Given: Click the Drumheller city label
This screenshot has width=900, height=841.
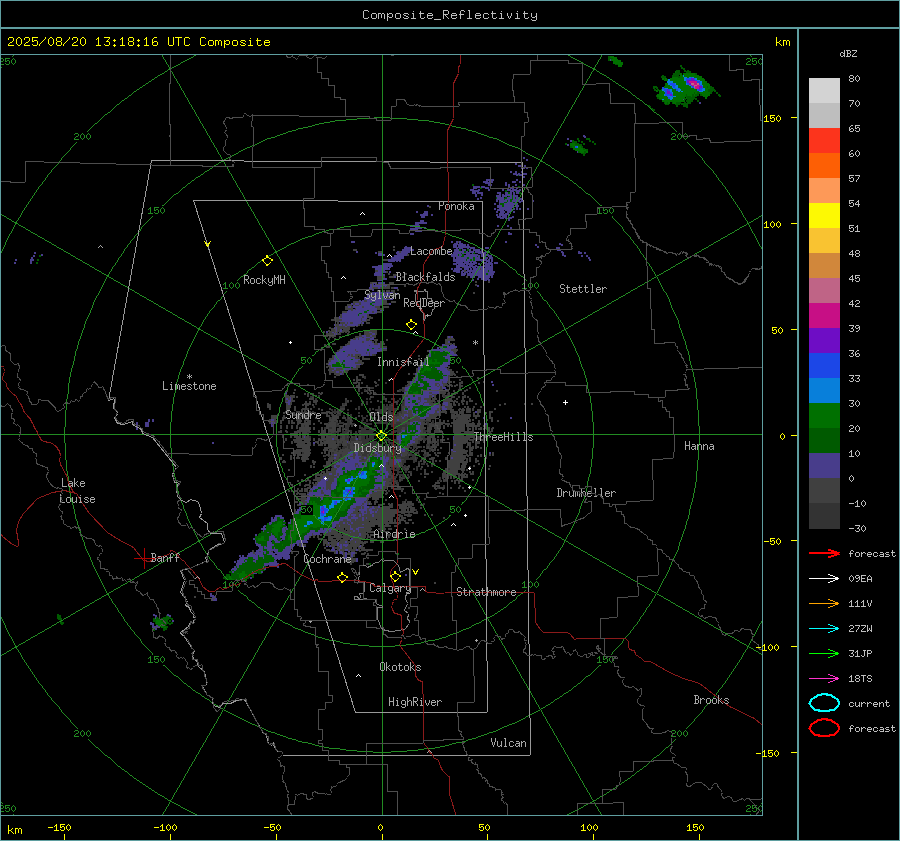Looking at the screenshot, I should (586, 493).
